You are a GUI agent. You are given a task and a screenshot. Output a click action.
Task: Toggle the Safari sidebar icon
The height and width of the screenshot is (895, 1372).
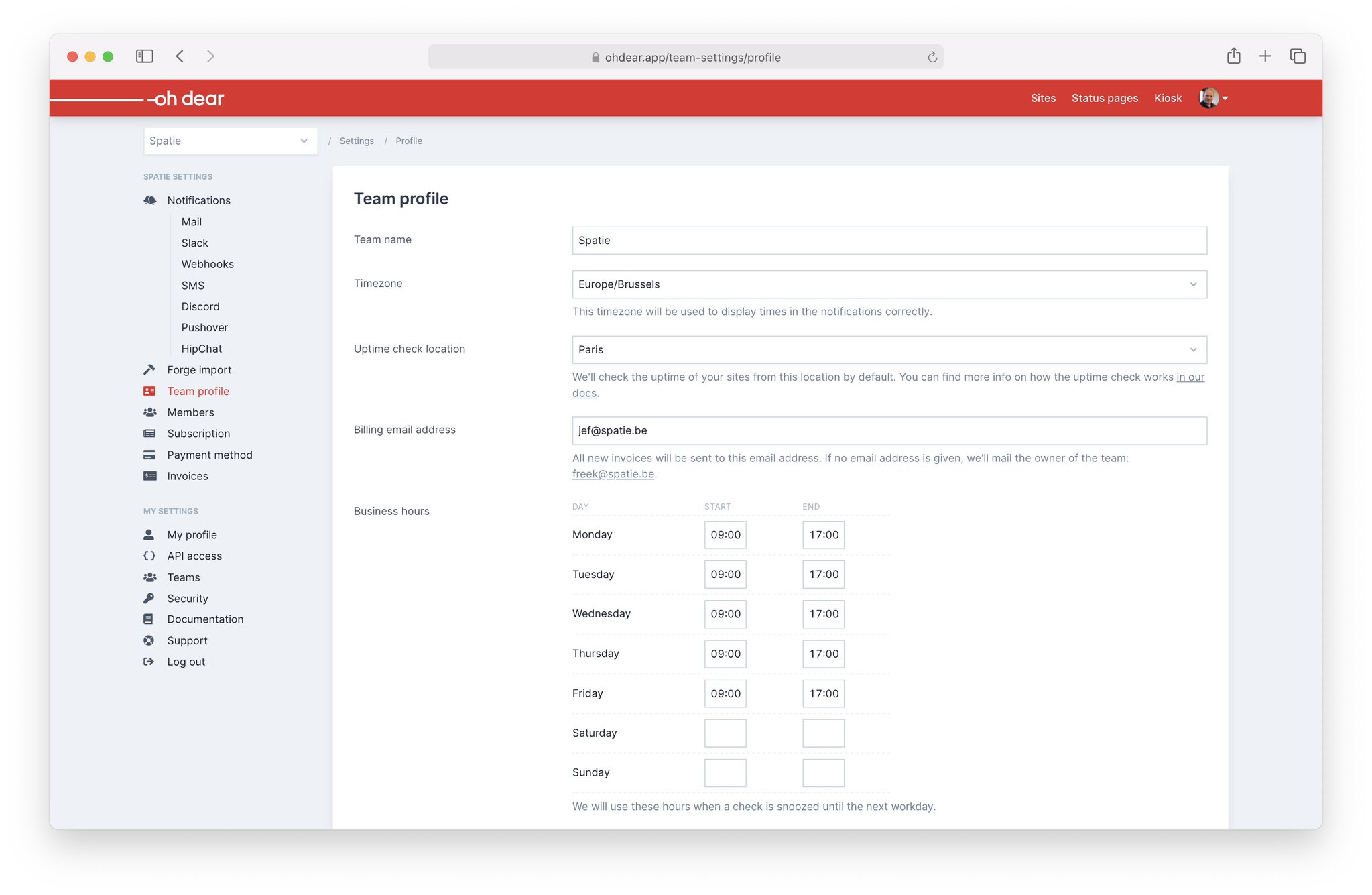pyautogui.click(x=144, y=56)
